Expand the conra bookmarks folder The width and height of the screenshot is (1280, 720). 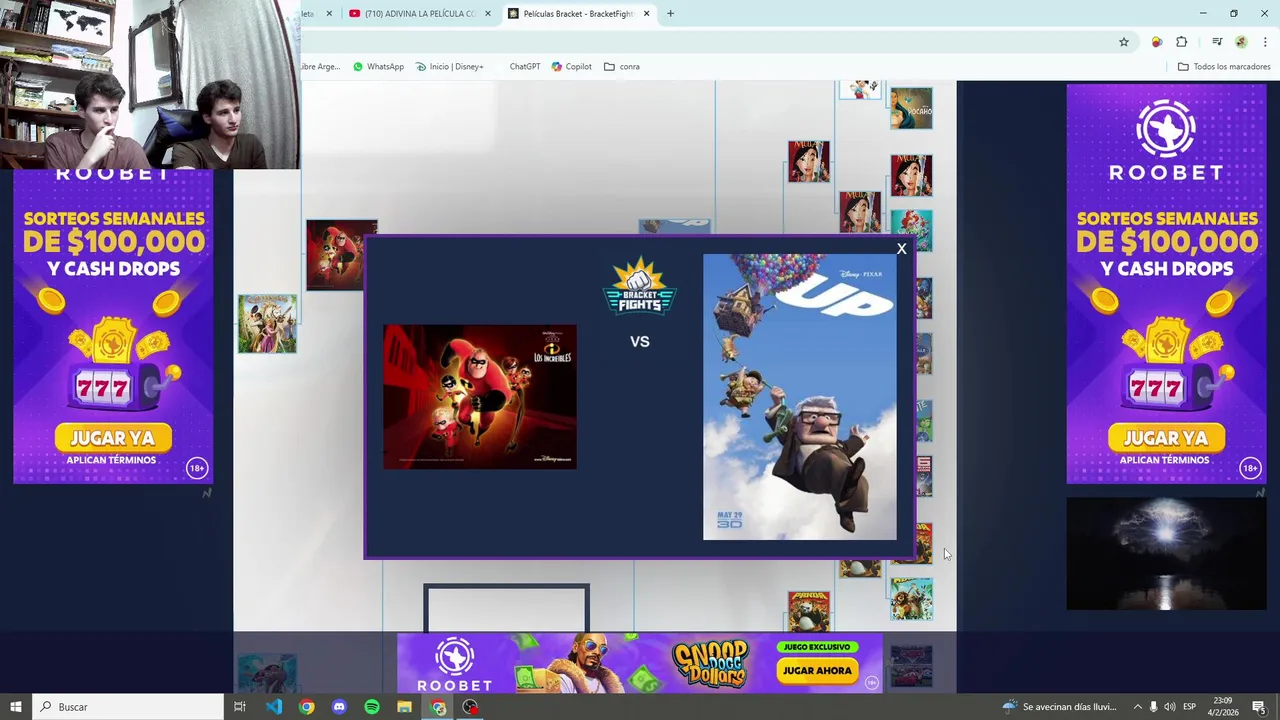point(622,67)
